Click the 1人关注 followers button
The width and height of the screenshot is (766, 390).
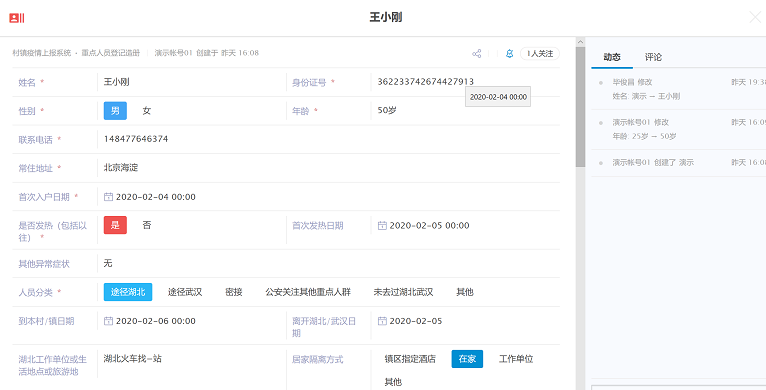540,54
